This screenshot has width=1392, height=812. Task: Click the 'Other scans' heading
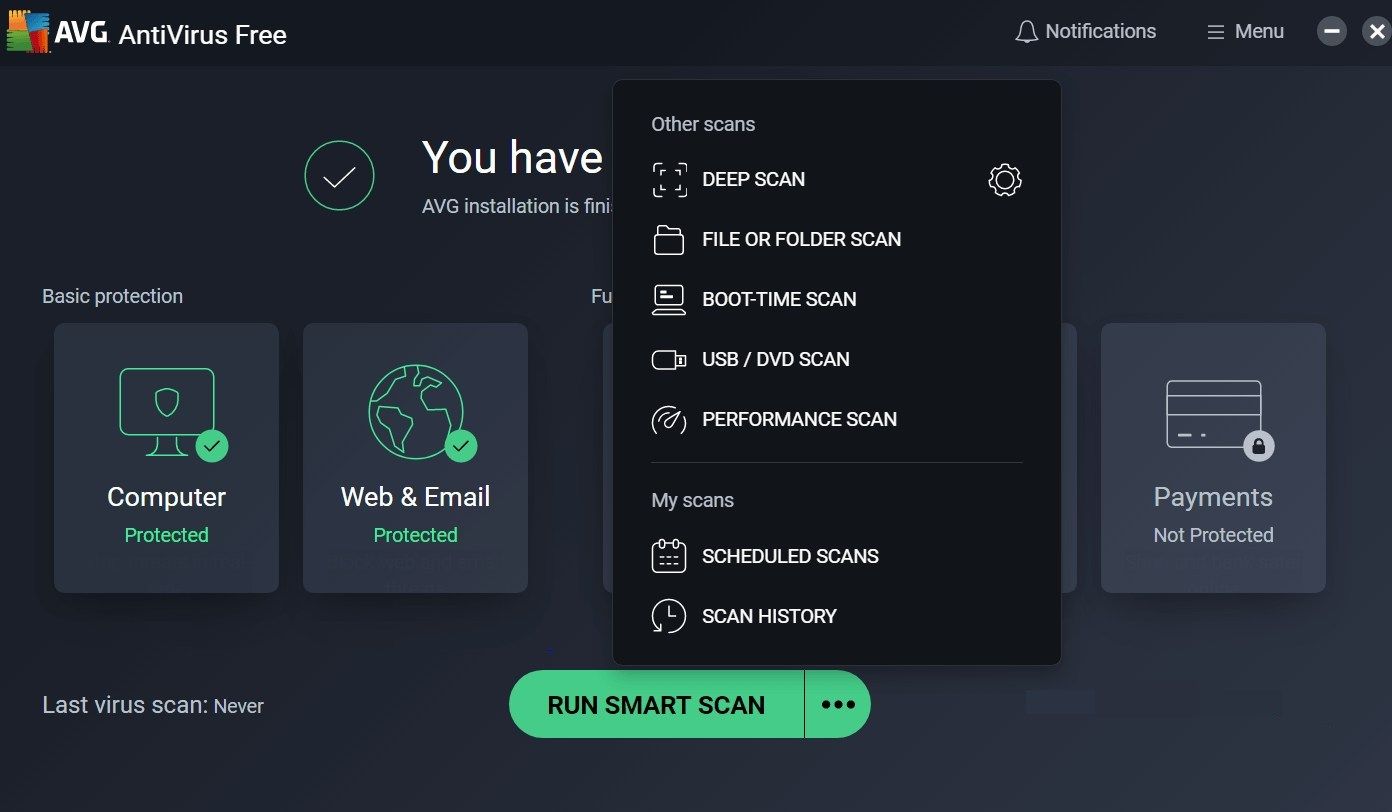coord(704,125)
